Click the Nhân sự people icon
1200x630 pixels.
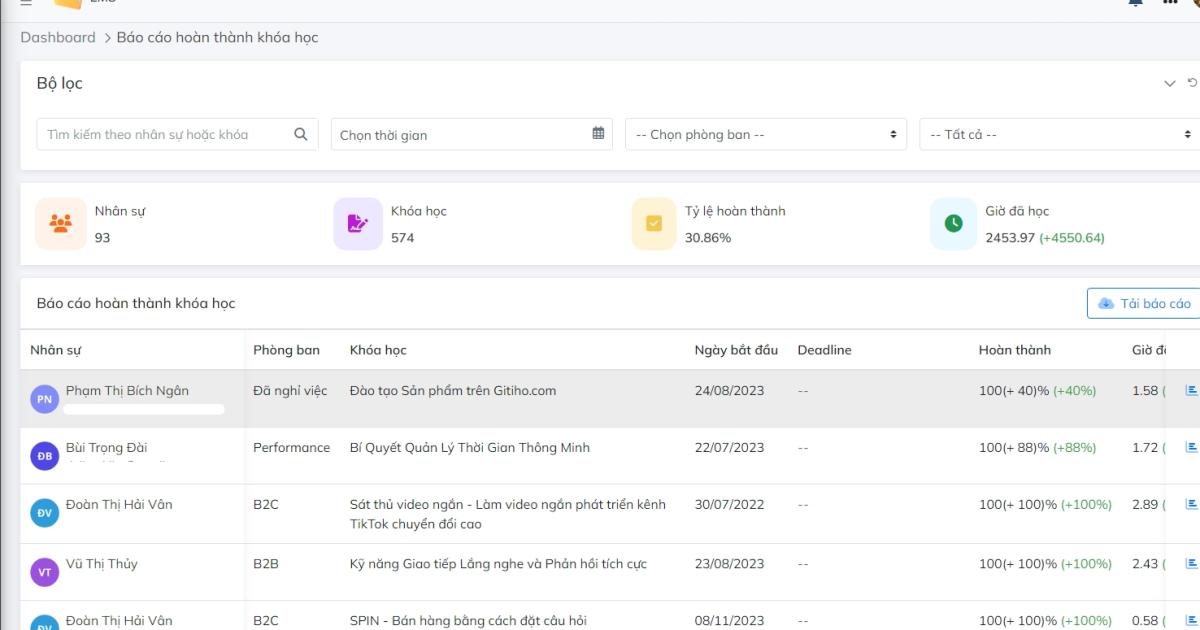point(61,224)
